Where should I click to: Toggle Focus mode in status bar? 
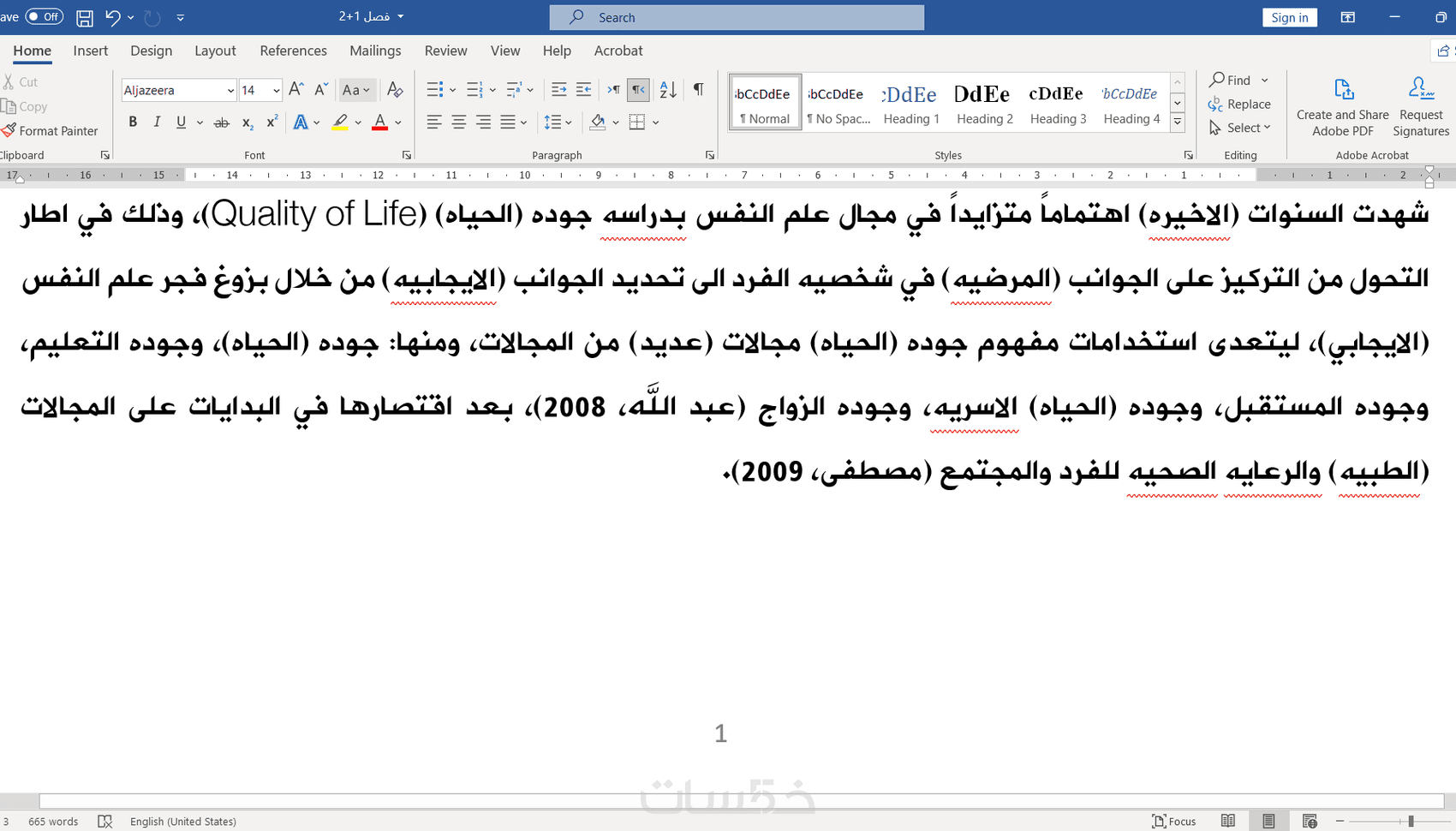coord(1174,821)
